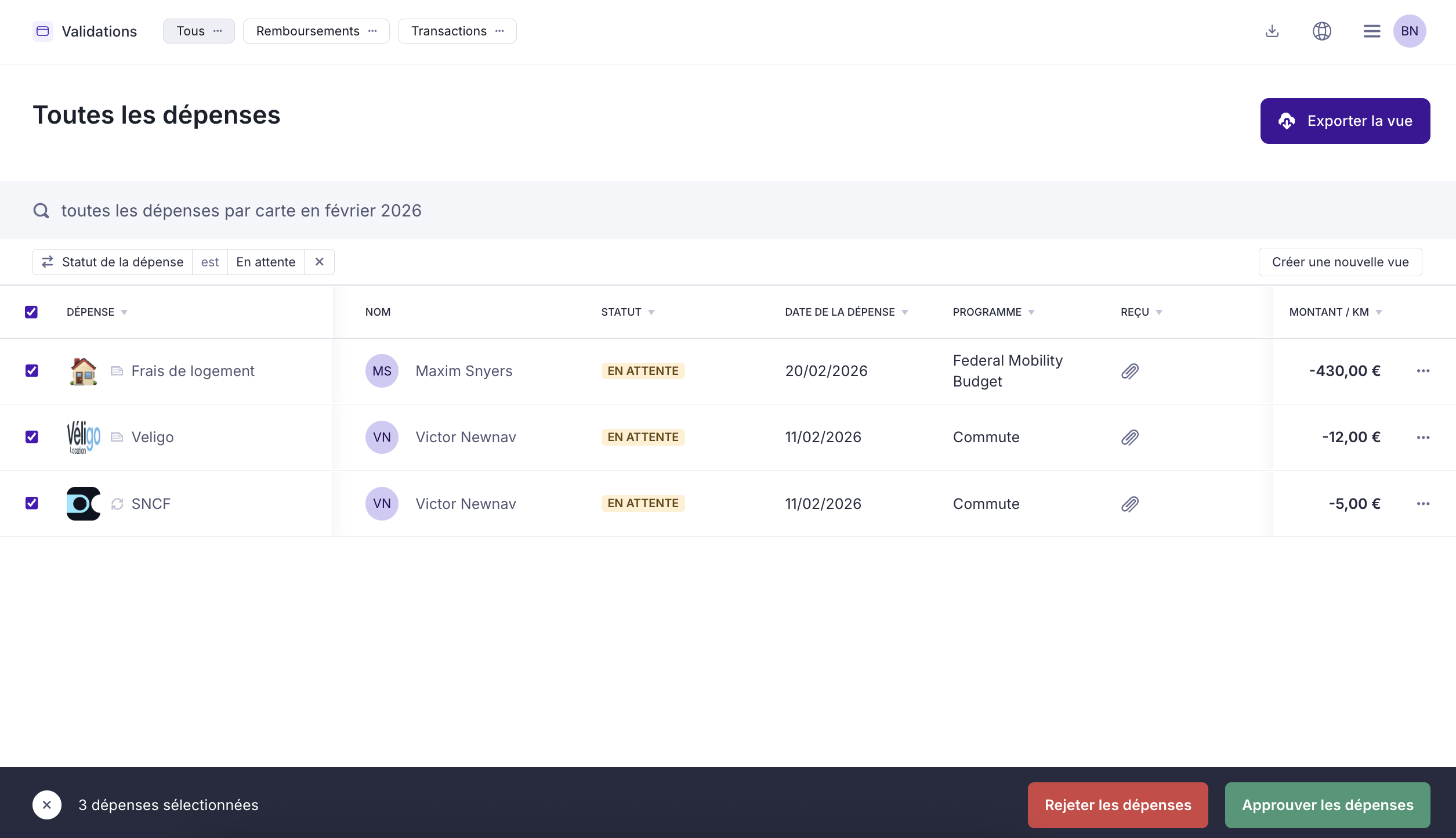Open receipt paperclip for Veligo expense
Viewport: 1456px width, 838px height.
tap(1129, 437)
